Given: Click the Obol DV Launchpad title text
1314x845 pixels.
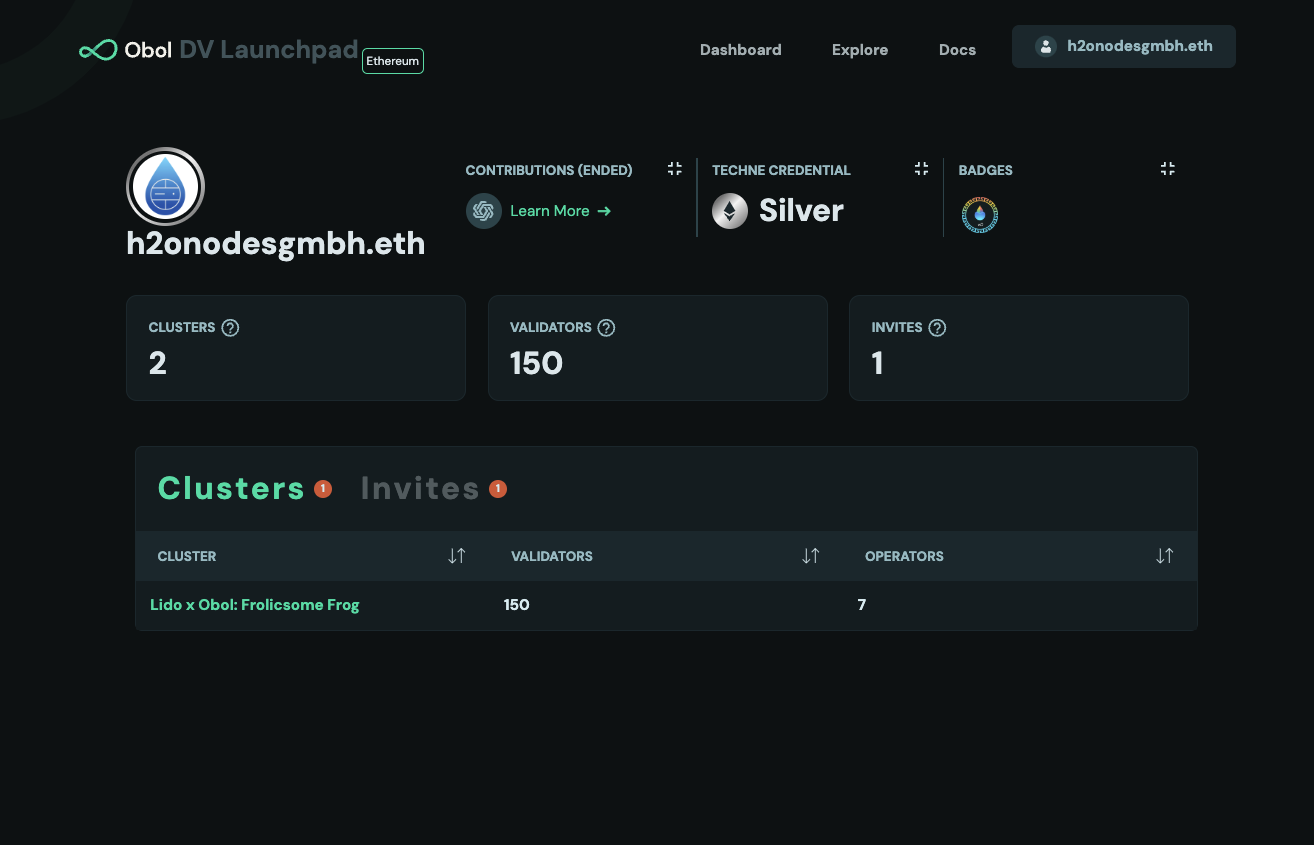Looking at the screenshot, I should point(241,50).
